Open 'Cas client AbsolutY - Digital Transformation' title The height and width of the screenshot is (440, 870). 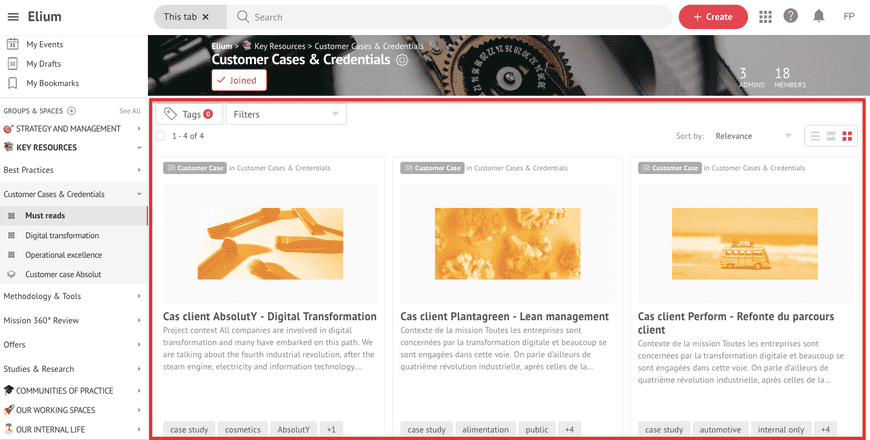270,317
